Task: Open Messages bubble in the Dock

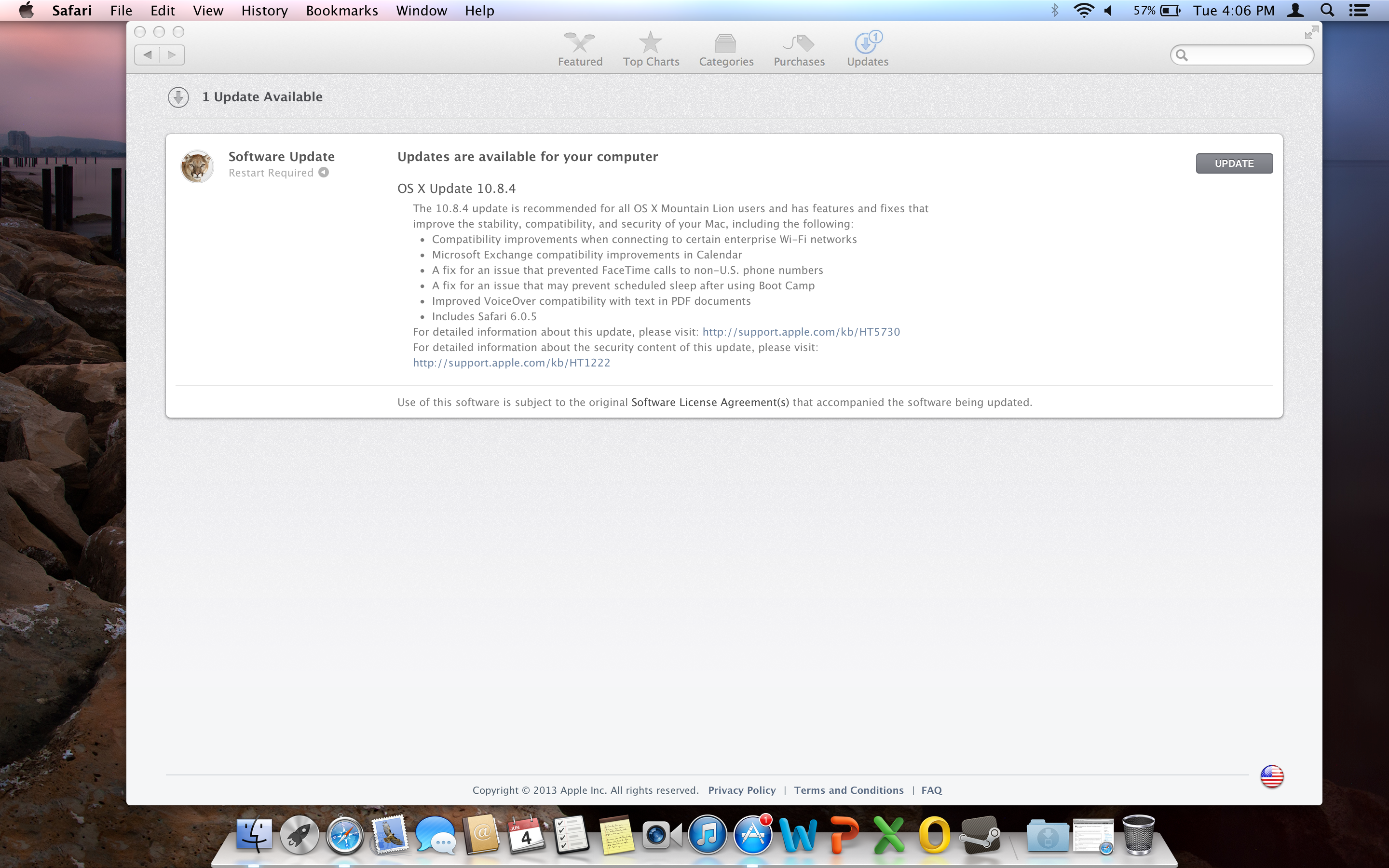Action: (435, 835)
